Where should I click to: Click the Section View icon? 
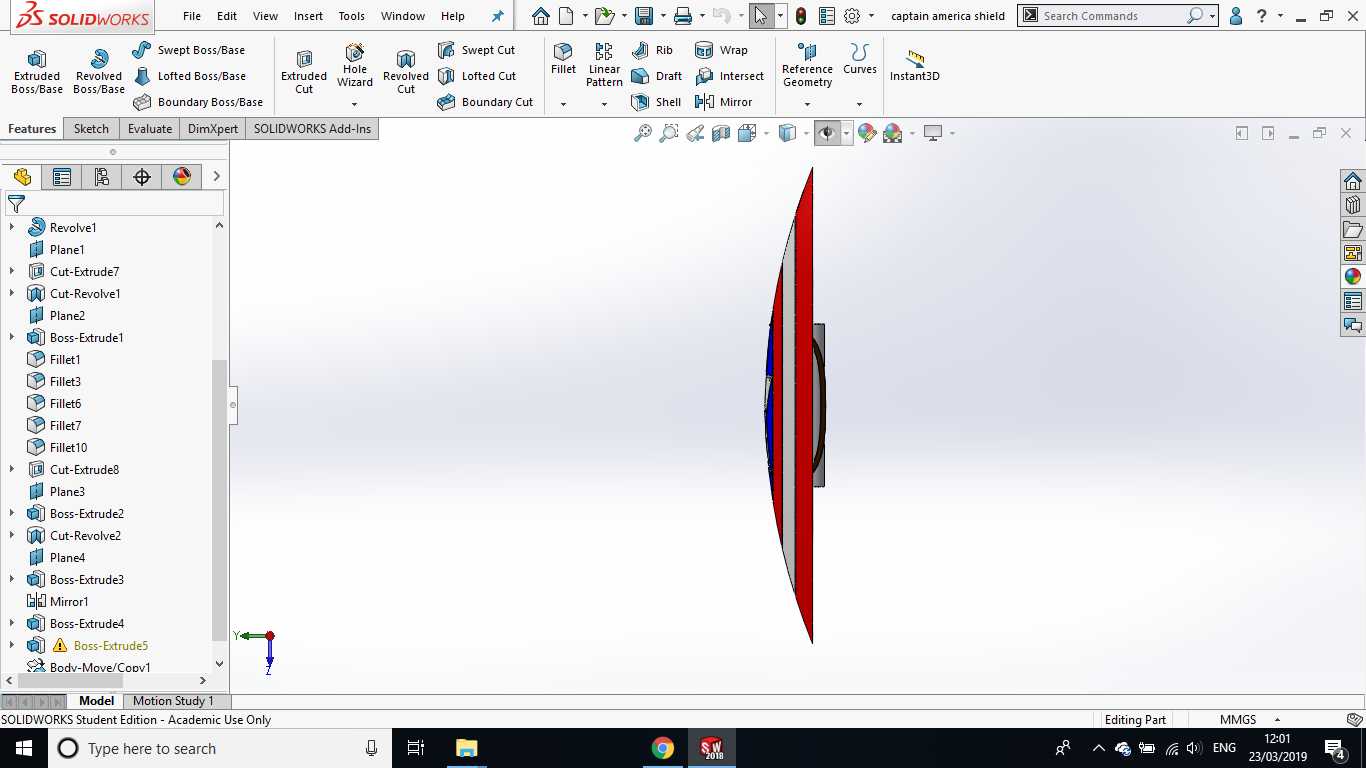click(x=721, y=133)
